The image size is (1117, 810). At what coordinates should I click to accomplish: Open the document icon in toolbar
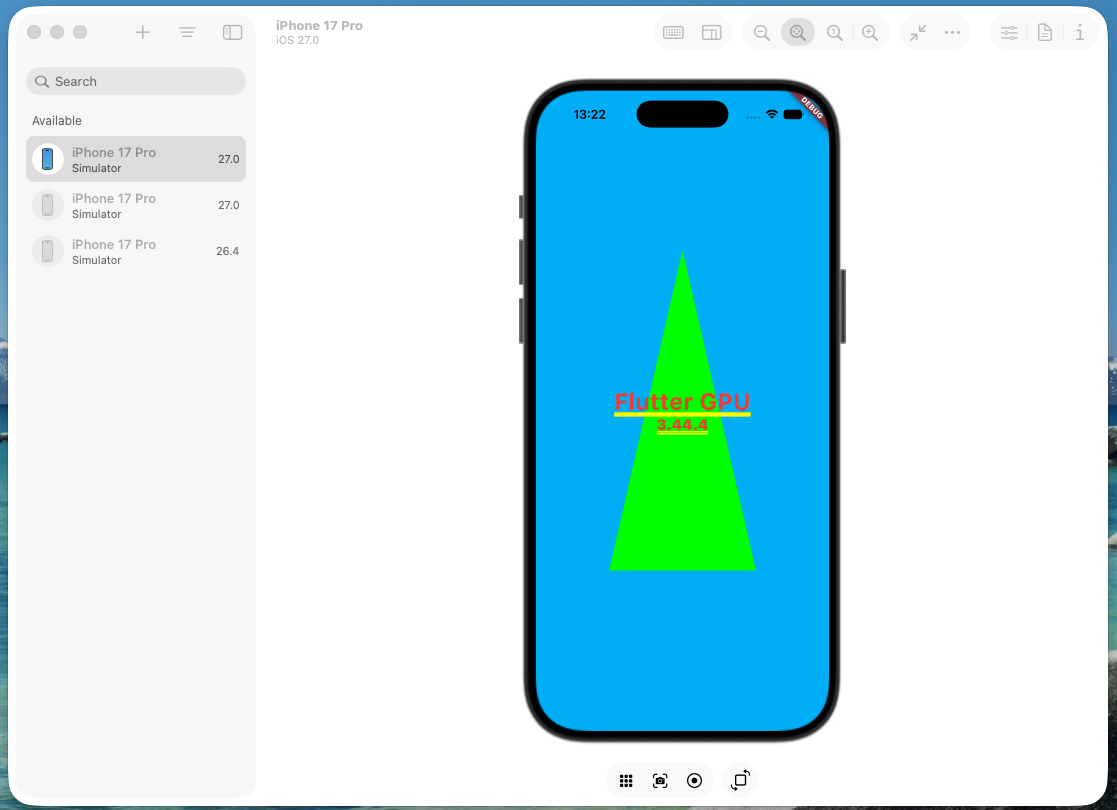[x=1044, y=32]
